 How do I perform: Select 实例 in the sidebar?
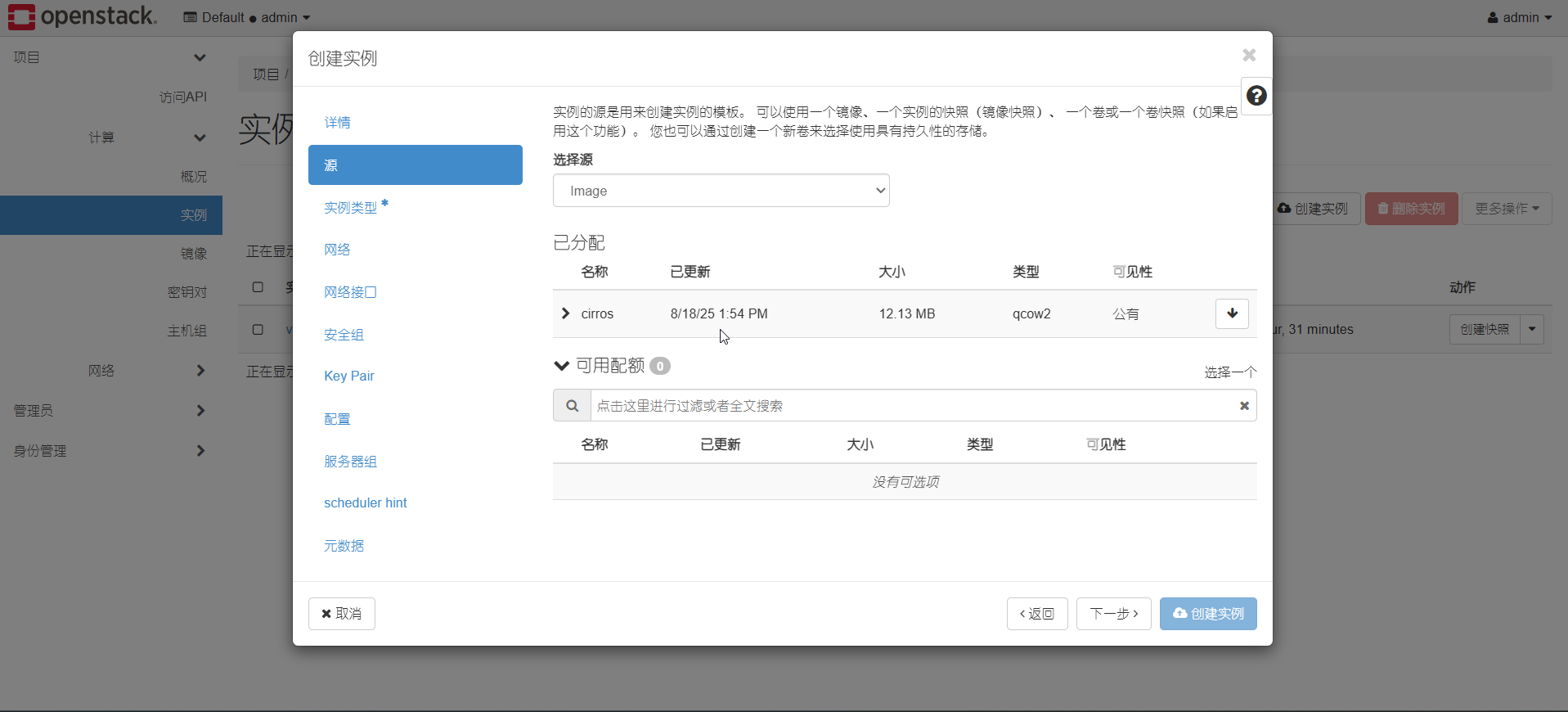tap(111, 215)
